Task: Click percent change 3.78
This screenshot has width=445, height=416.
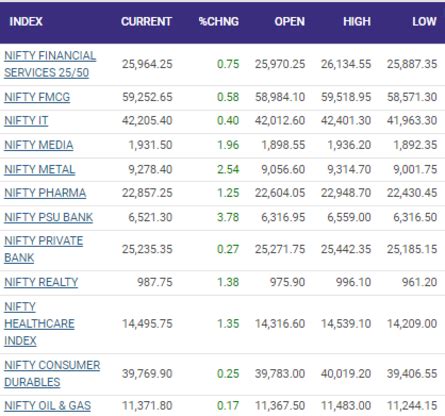Action: (x=228, y=217)
